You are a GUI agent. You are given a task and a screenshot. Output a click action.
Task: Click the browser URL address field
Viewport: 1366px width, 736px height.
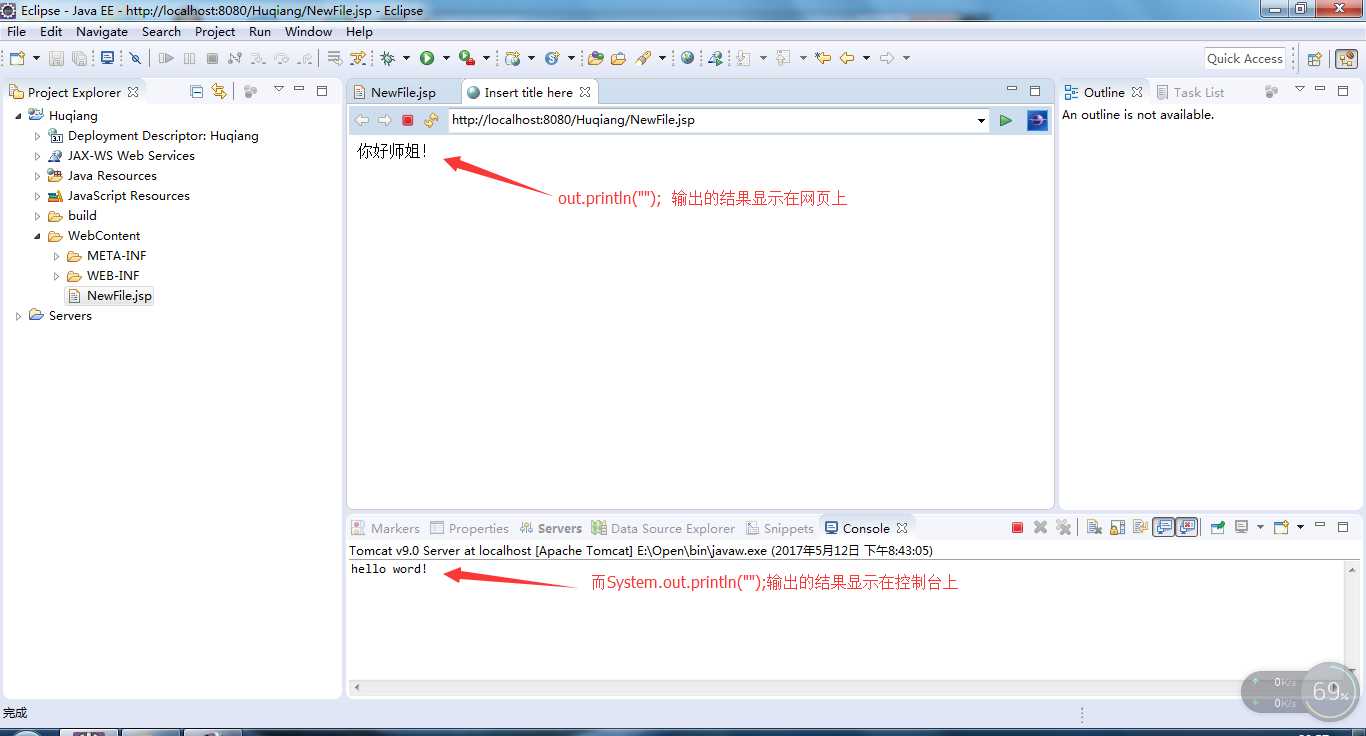click(x=712, y=120)
